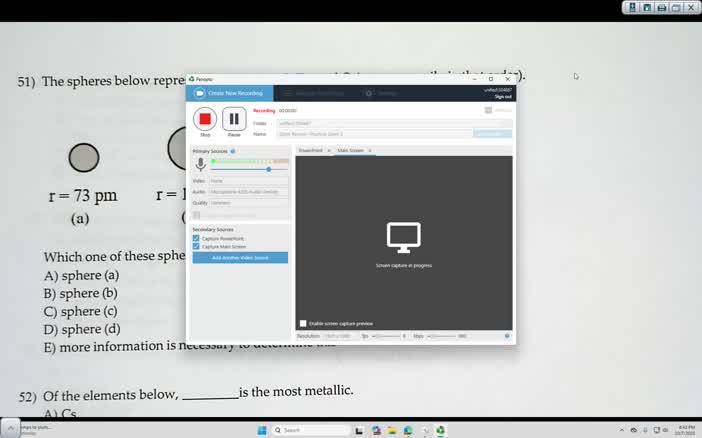Enable screen capture preview checkbox

303,323
